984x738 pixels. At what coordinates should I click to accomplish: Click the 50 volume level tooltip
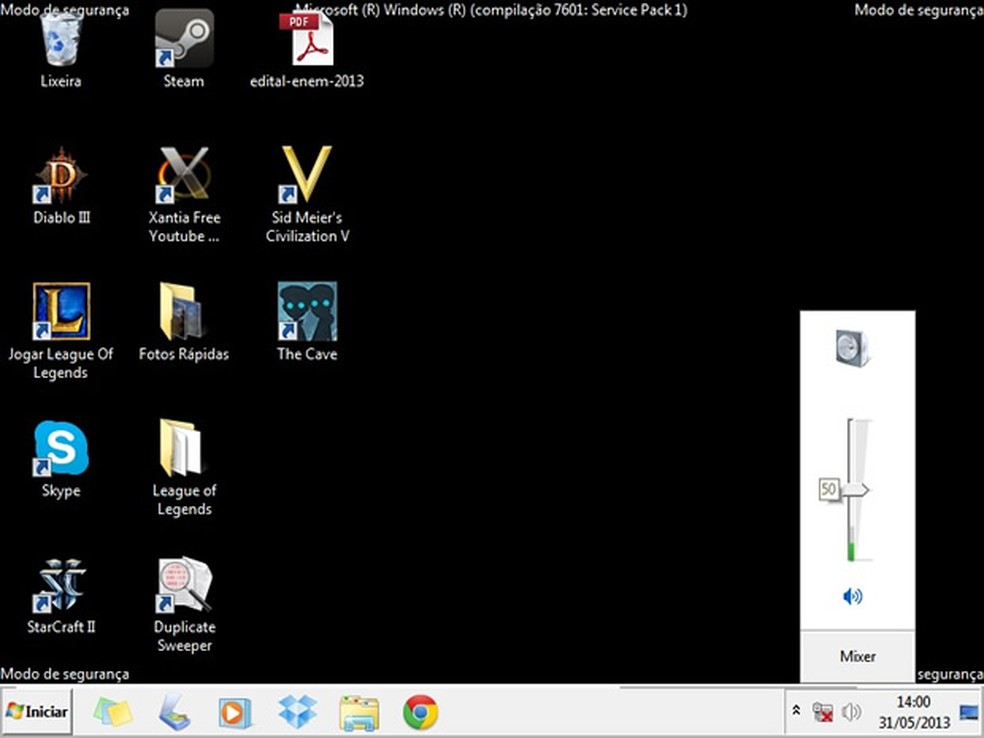click(829, 489)
